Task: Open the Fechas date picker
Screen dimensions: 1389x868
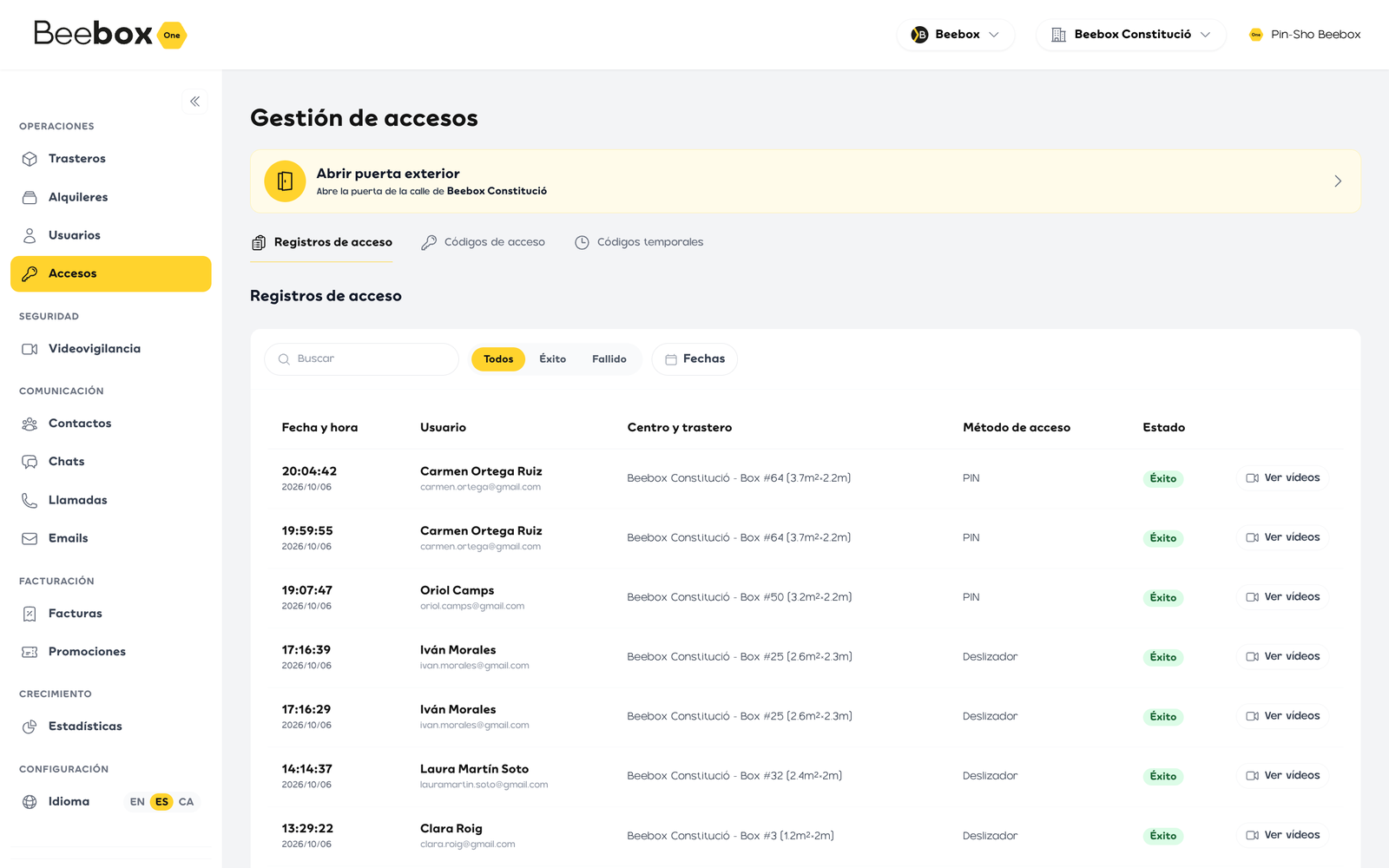Action: [694, 359]
